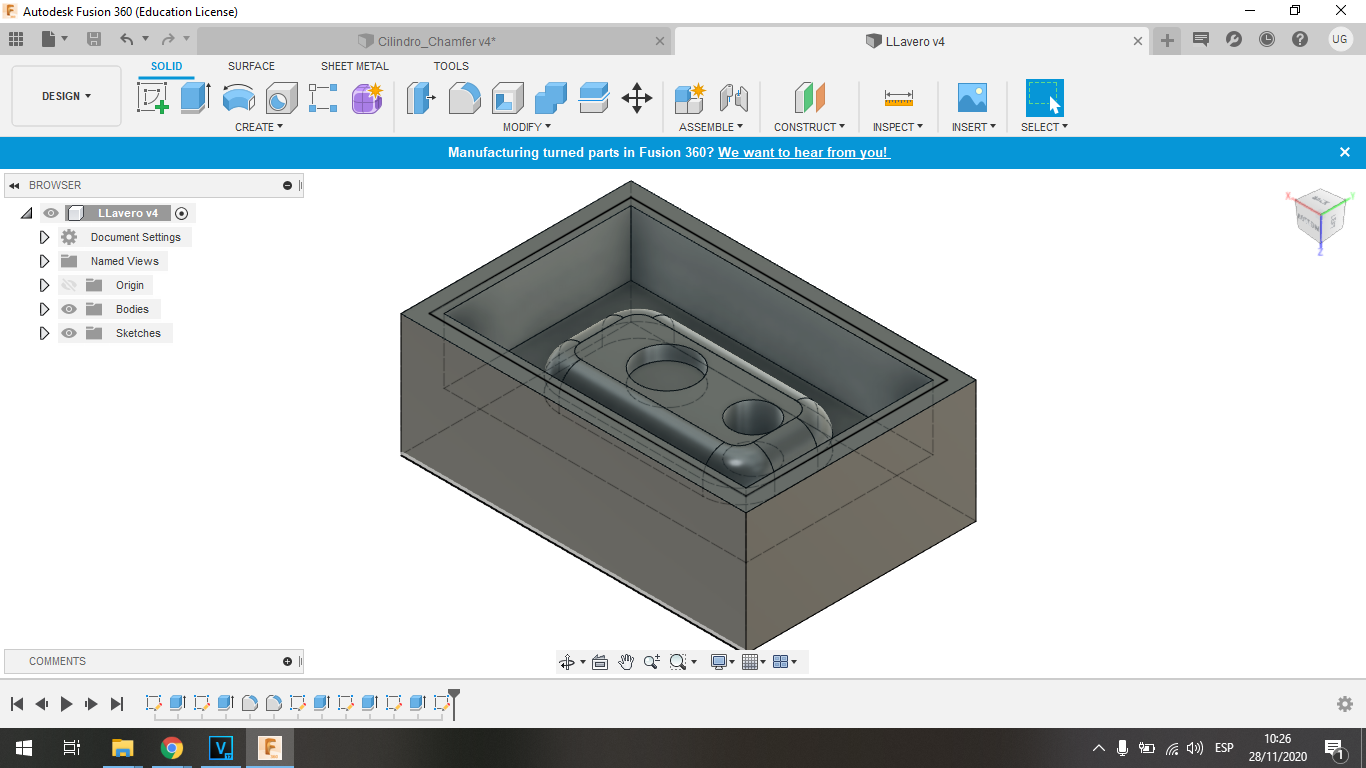Click the Redo arrow
1366x768 pixels.
point(168,39)
